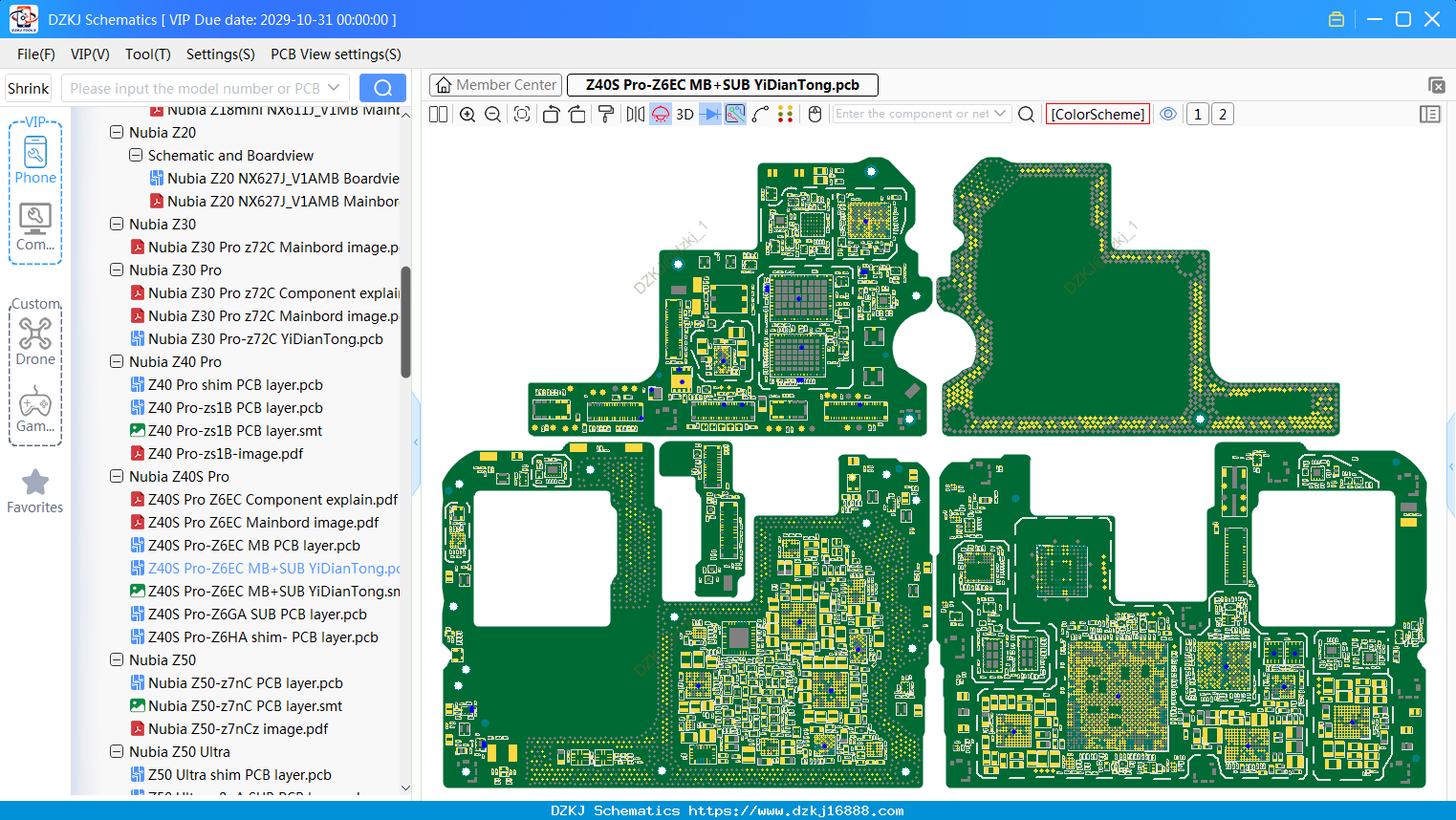Click the mouse settings icon
This screenshot has height=820, width=1456.
[x=815, y=114]
